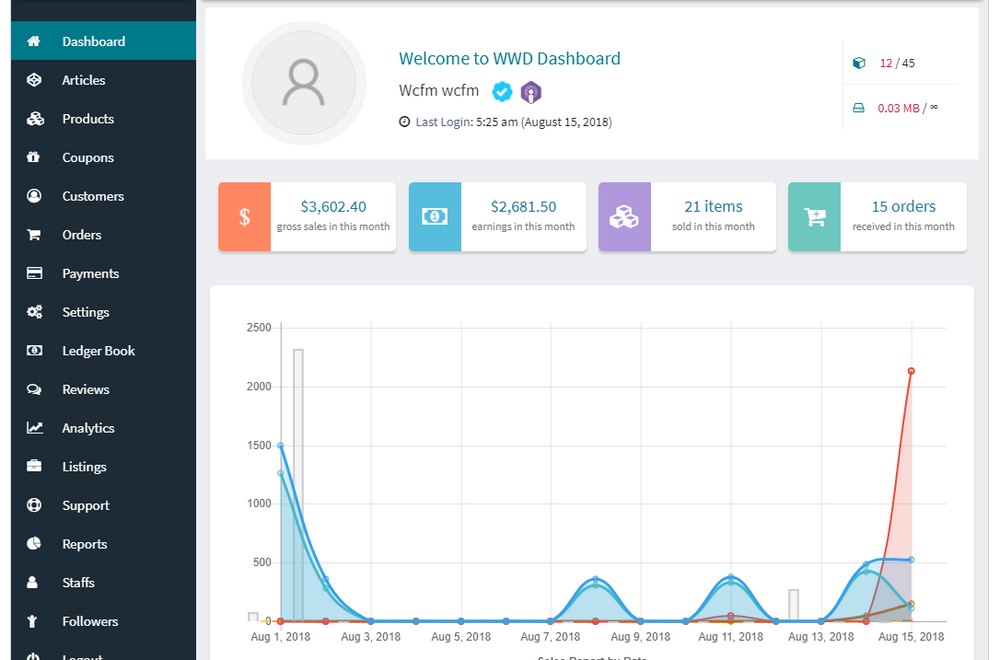Open the Articles menu item
The width and height of the screenshot is (1000, 660).
103,80
